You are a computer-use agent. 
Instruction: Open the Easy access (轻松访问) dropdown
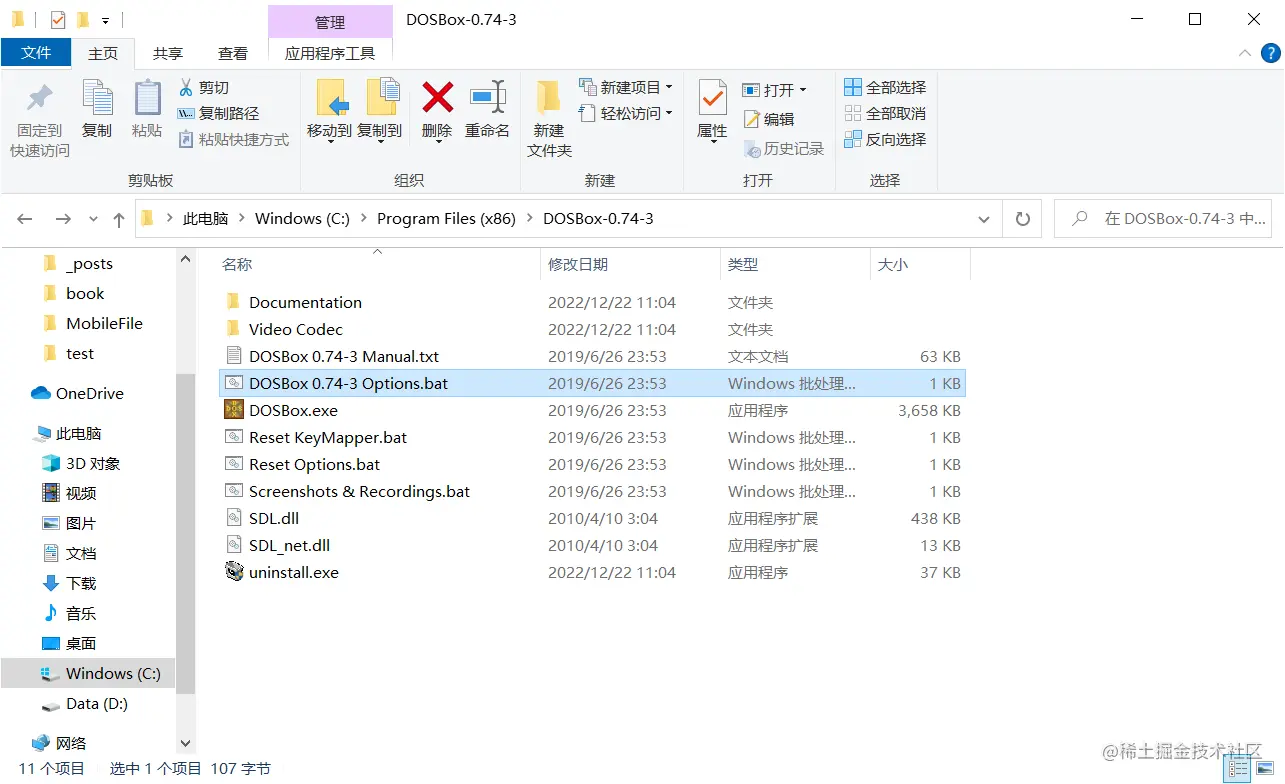click(627, 114)
